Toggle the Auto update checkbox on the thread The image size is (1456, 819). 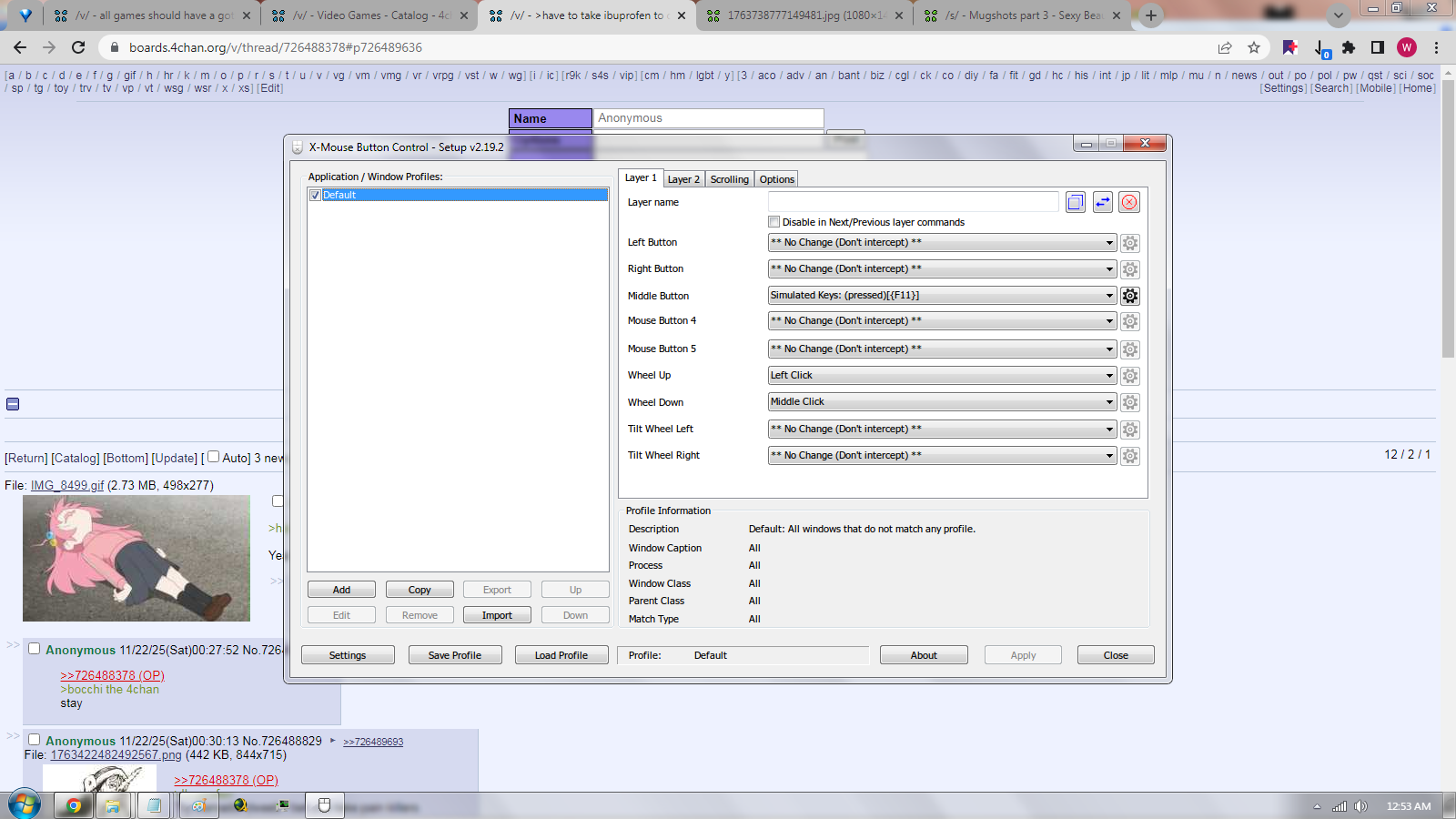213,457
